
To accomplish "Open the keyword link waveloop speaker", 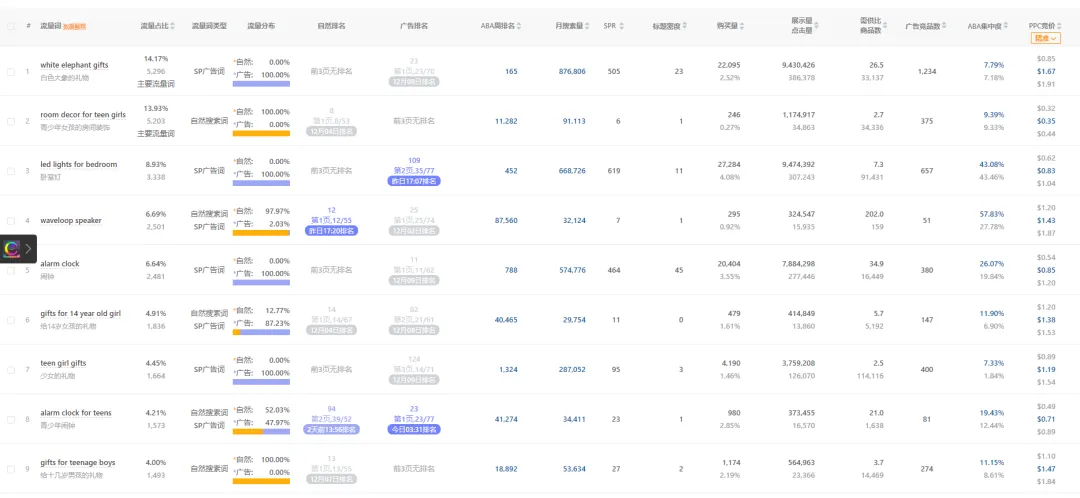I will pos(70,220).
